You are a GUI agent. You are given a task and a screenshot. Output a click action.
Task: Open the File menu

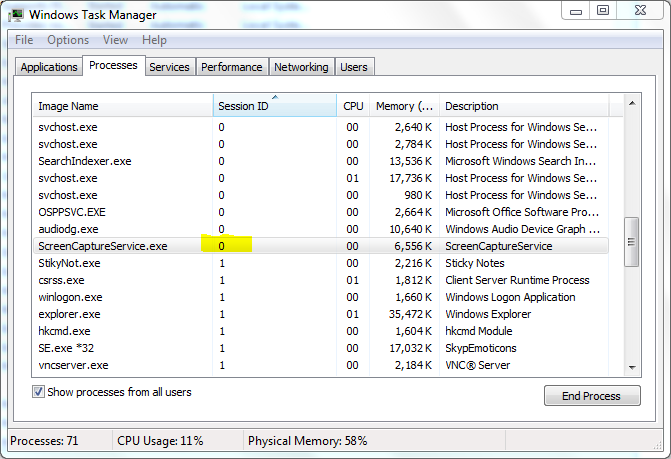pyautogui.click(x=24, y=40)
